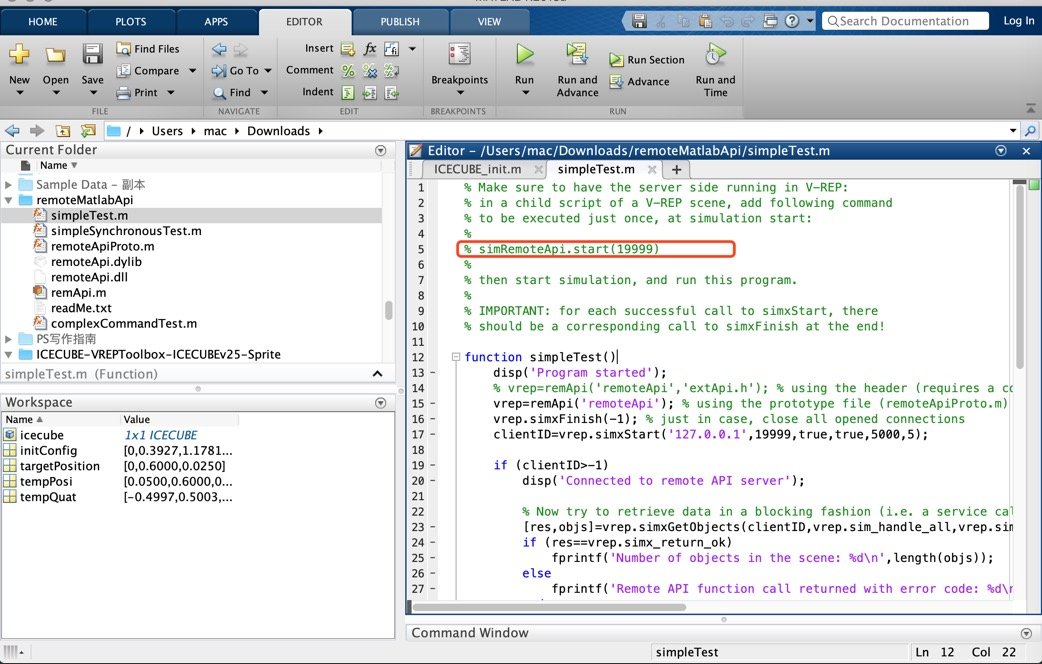Collapse the simpleTest.m details pane
Screen dimensions: 1042x664
tap(377, 375)
